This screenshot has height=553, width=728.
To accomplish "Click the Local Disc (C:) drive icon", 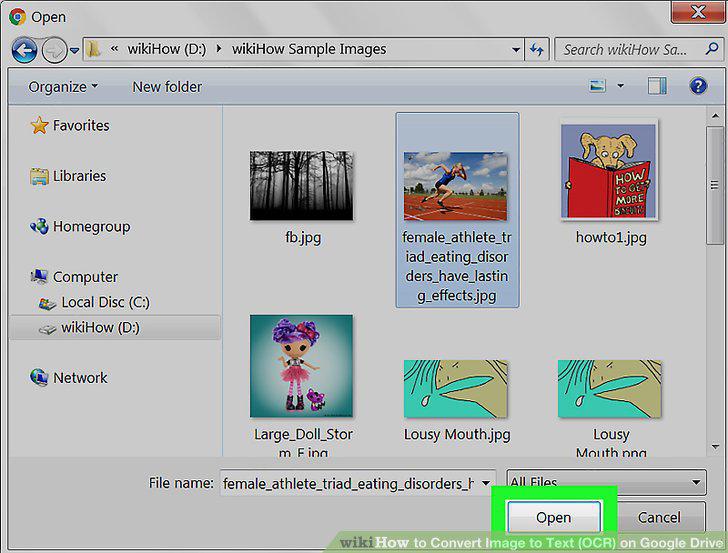I will pos(47,303).
